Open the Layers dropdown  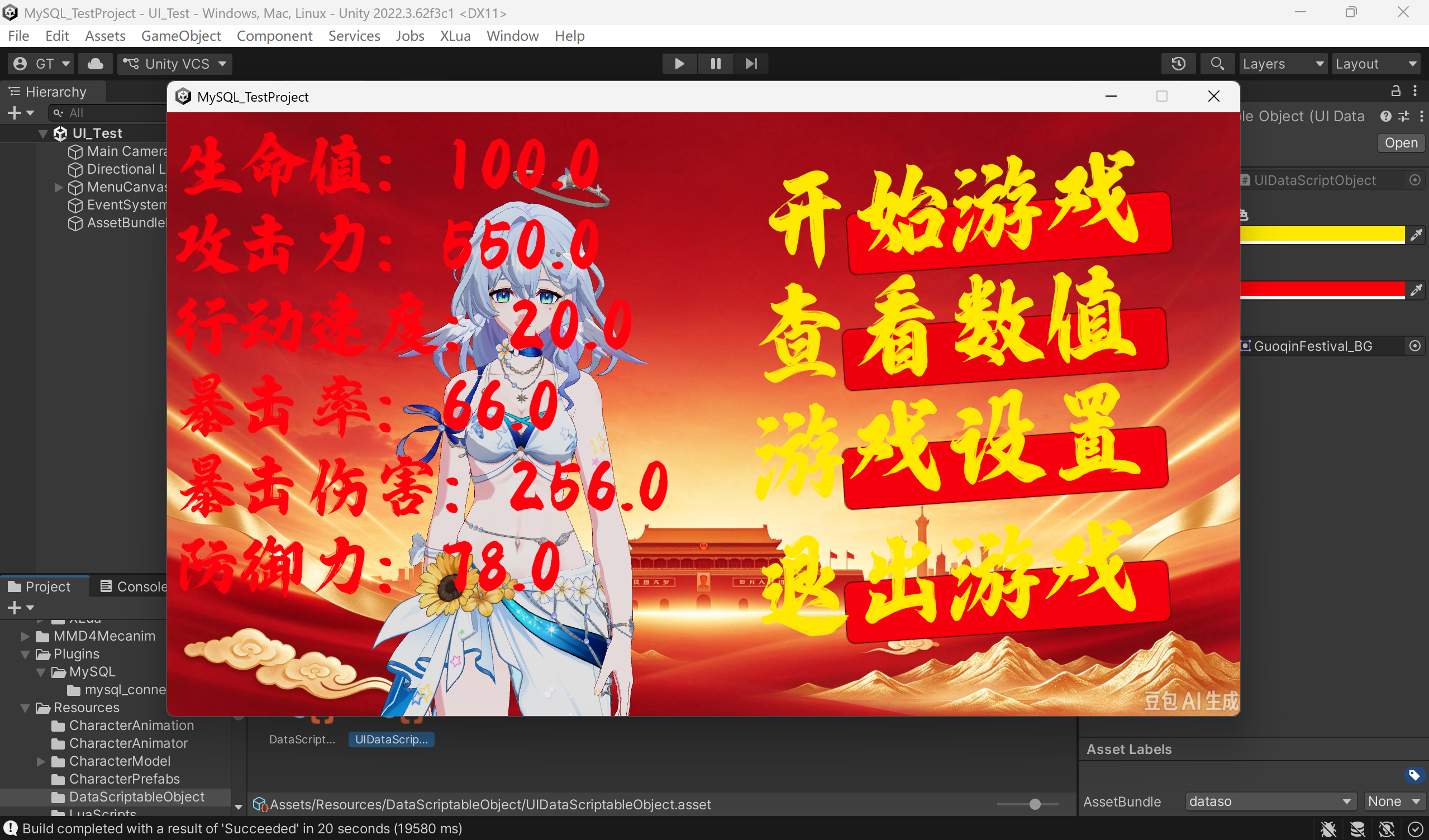point(1283,64)
